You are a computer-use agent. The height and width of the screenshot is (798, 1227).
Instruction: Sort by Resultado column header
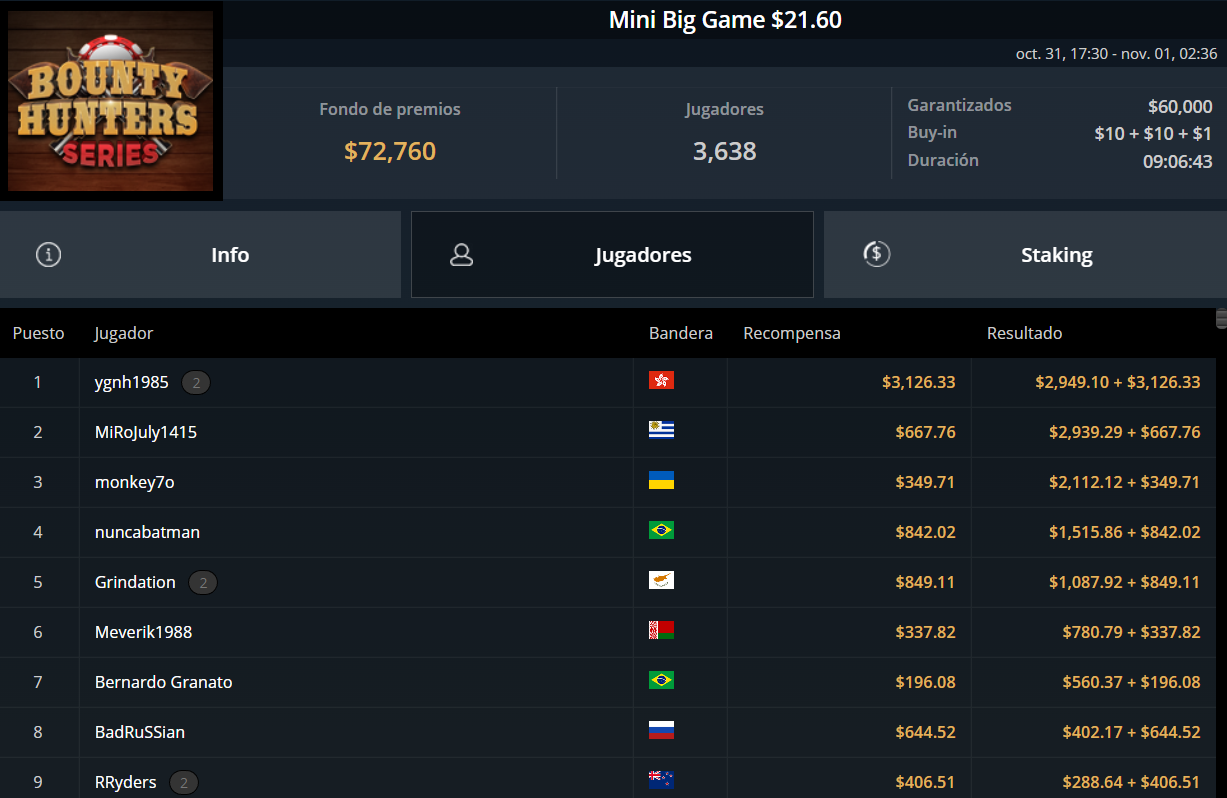point(1024,333)
